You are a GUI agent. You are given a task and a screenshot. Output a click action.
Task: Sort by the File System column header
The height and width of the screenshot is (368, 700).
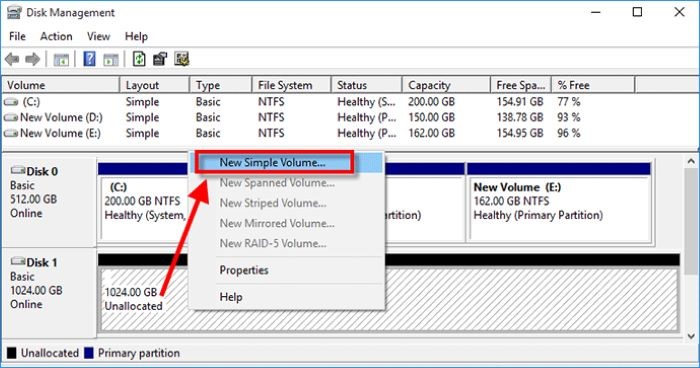292,85
